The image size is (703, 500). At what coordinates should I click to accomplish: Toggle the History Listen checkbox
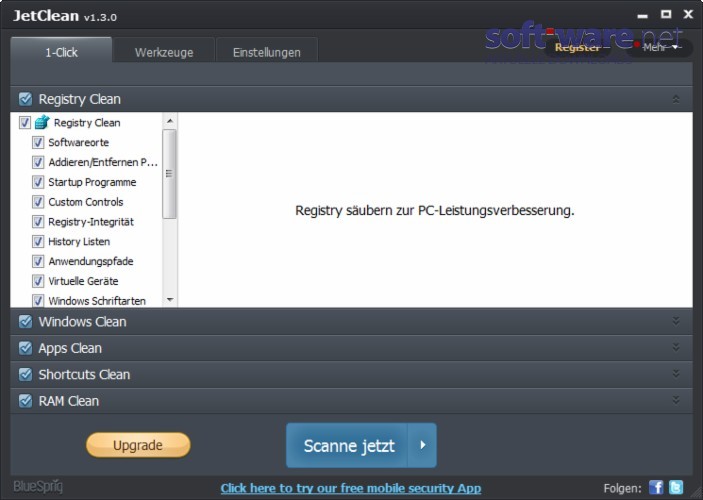click(x=38, y=241)
